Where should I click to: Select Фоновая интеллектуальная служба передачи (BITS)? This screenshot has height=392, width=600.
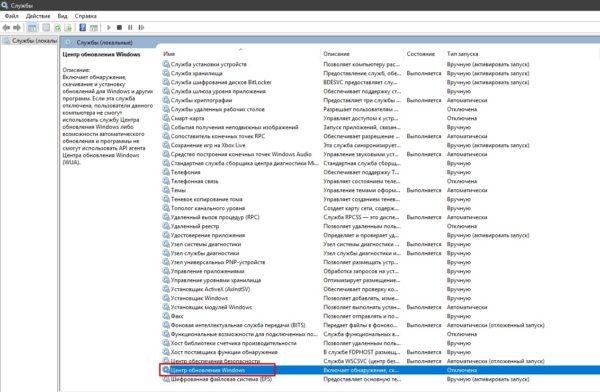click(x=238, y=325)
